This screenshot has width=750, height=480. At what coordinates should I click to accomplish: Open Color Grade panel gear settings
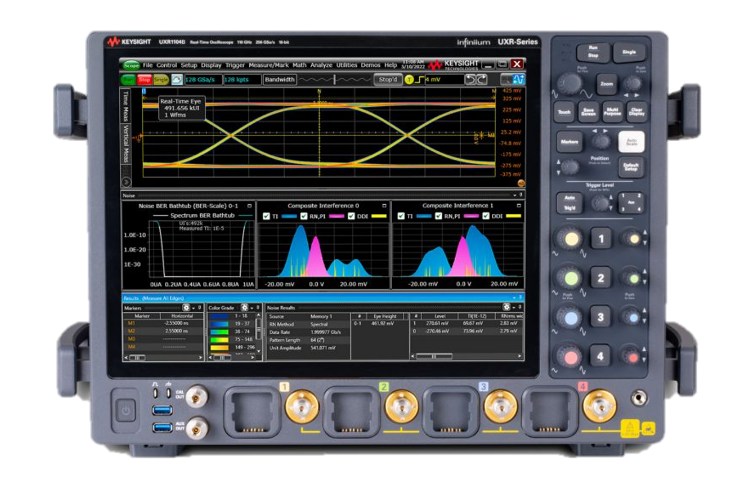tap(244, 307)
